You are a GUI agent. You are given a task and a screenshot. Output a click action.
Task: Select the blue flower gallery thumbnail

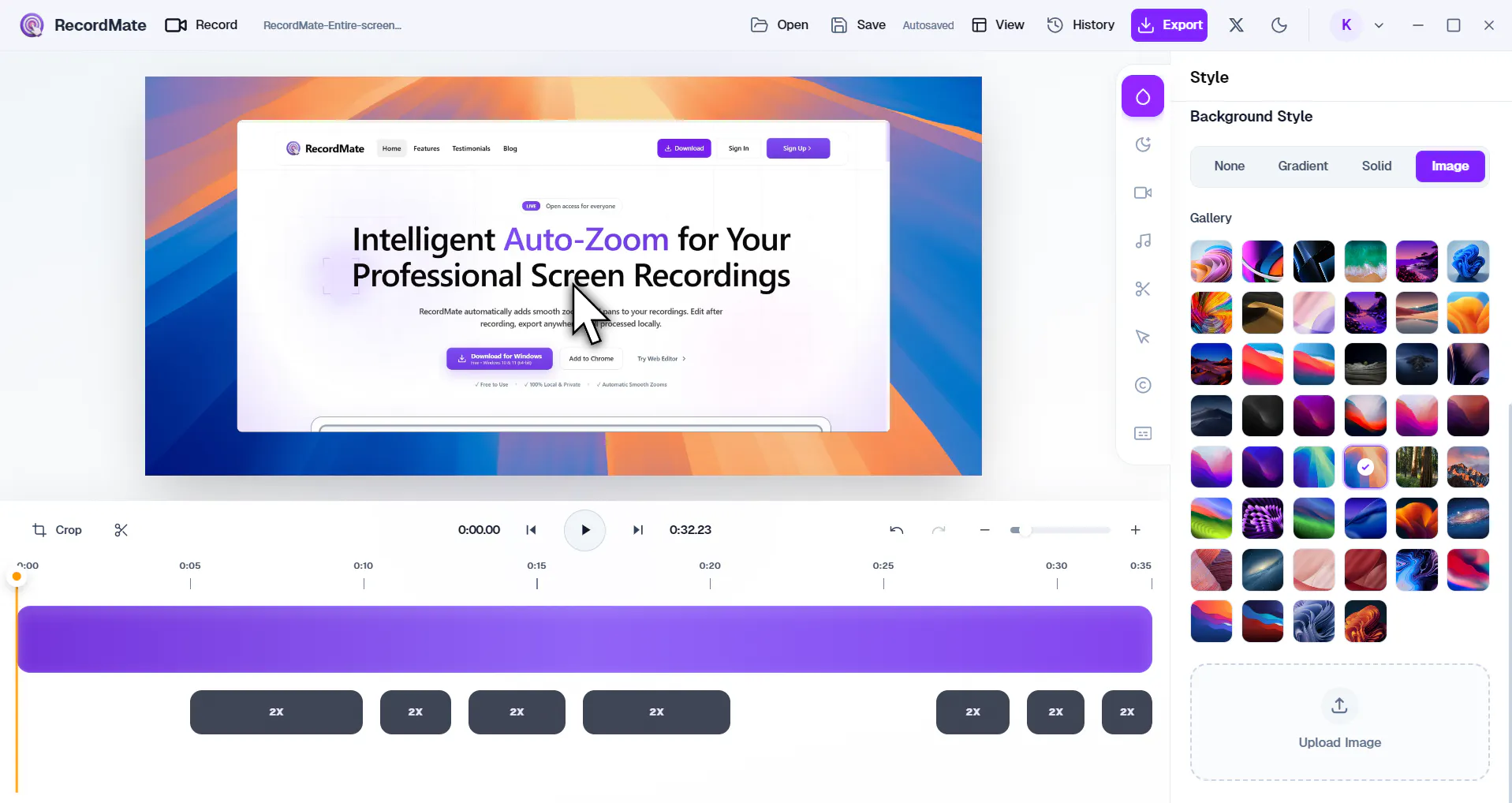pos(1468,261)
